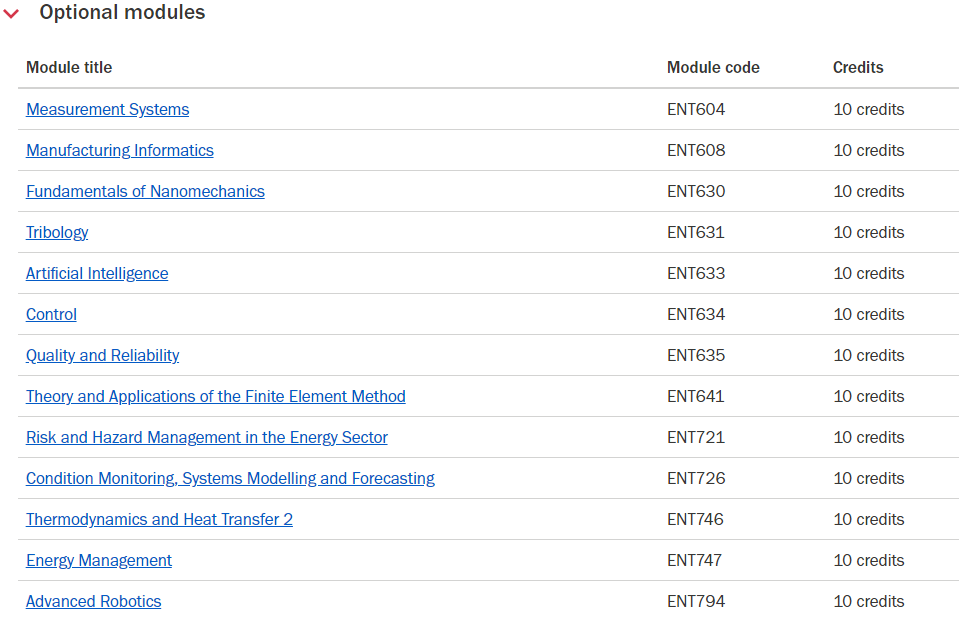Image resolution: width=963 pixels, height=618 pixels.
Task: Open the Measurement Systems module link
Action: (x=107, y=109)
